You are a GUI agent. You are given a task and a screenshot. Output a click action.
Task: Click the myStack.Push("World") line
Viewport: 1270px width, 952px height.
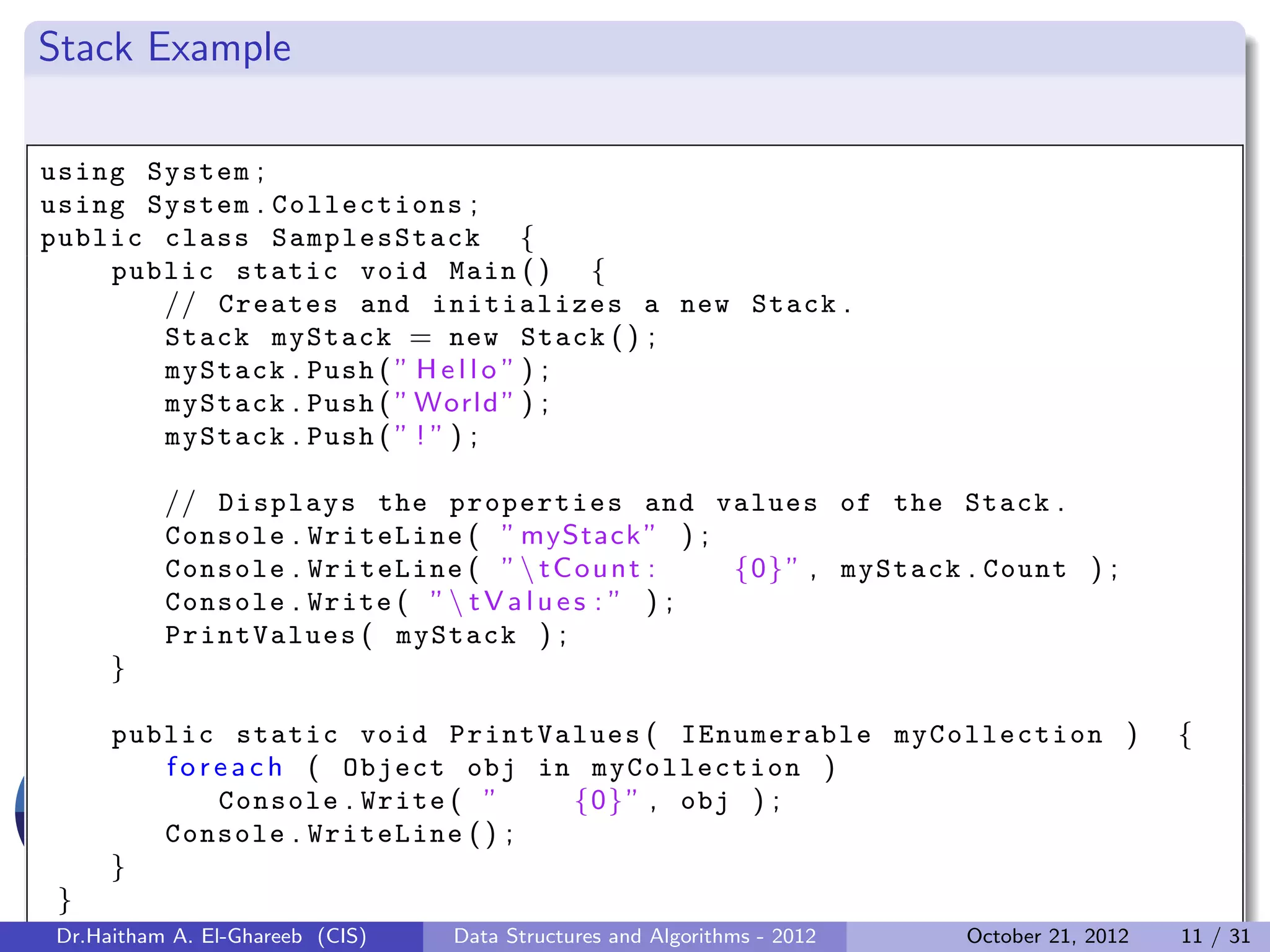(357, 403)
